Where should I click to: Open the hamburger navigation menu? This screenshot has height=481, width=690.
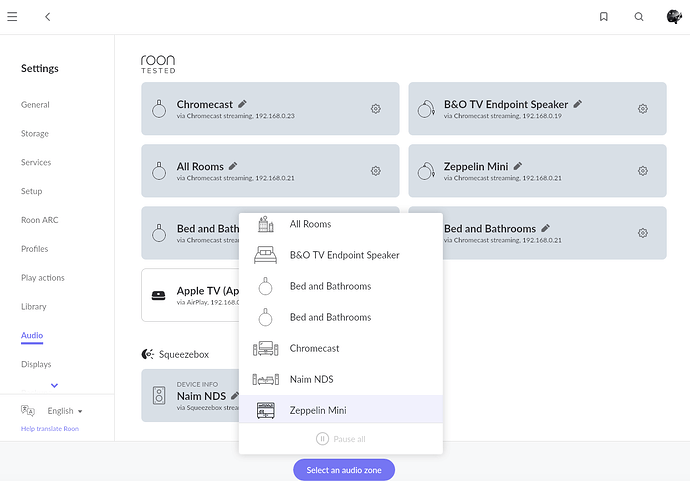pos(12,17)
